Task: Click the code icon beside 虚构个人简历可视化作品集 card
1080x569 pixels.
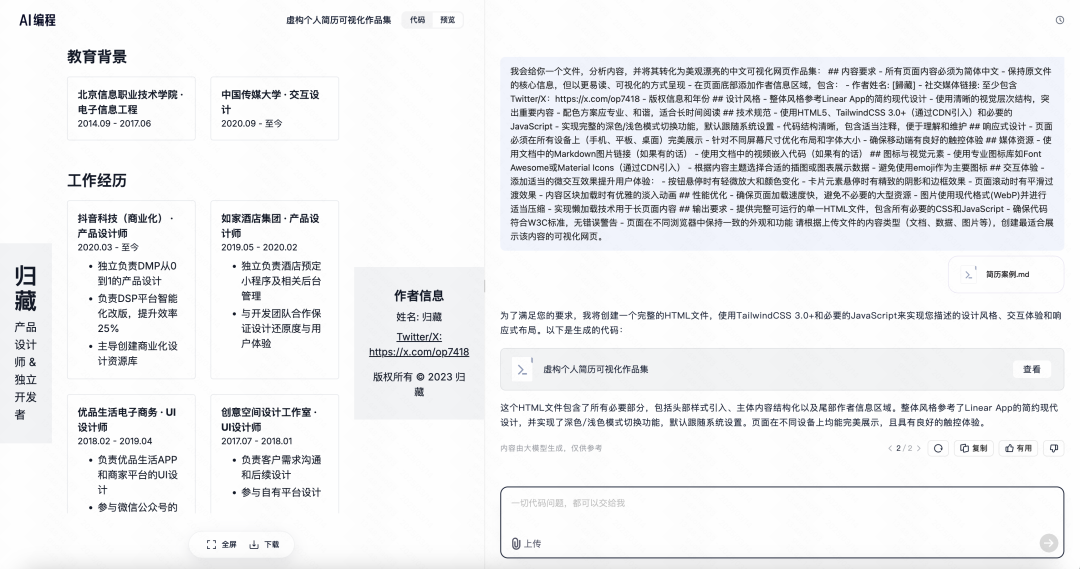Action: pyautogui.click(x=522, y=369)
